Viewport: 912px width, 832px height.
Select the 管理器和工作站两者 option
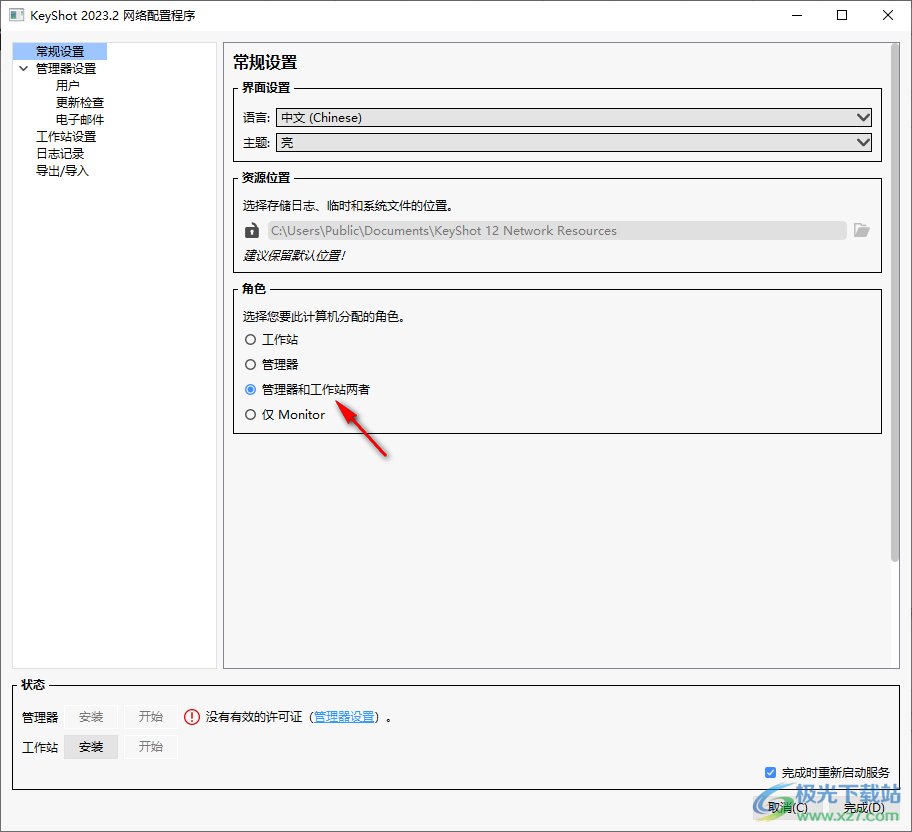249,389
